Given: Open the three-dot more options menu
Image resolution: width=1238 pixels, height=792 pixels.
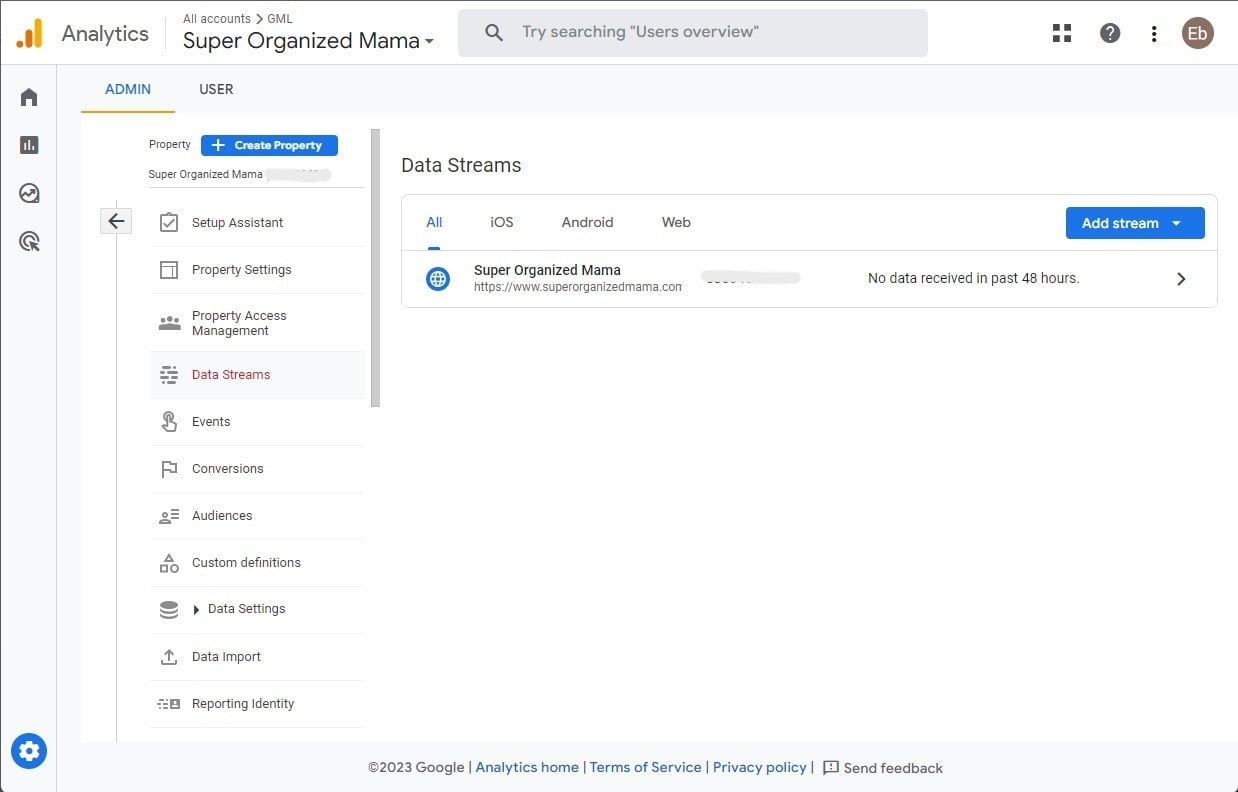Looking at the screenshot, I should point(1154,33).
